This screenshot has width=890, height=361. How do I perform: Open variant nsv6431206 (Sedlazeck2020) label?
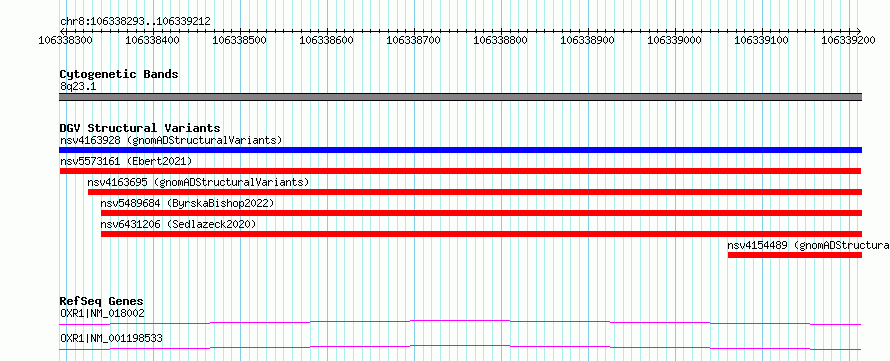[x=178, y=224]
